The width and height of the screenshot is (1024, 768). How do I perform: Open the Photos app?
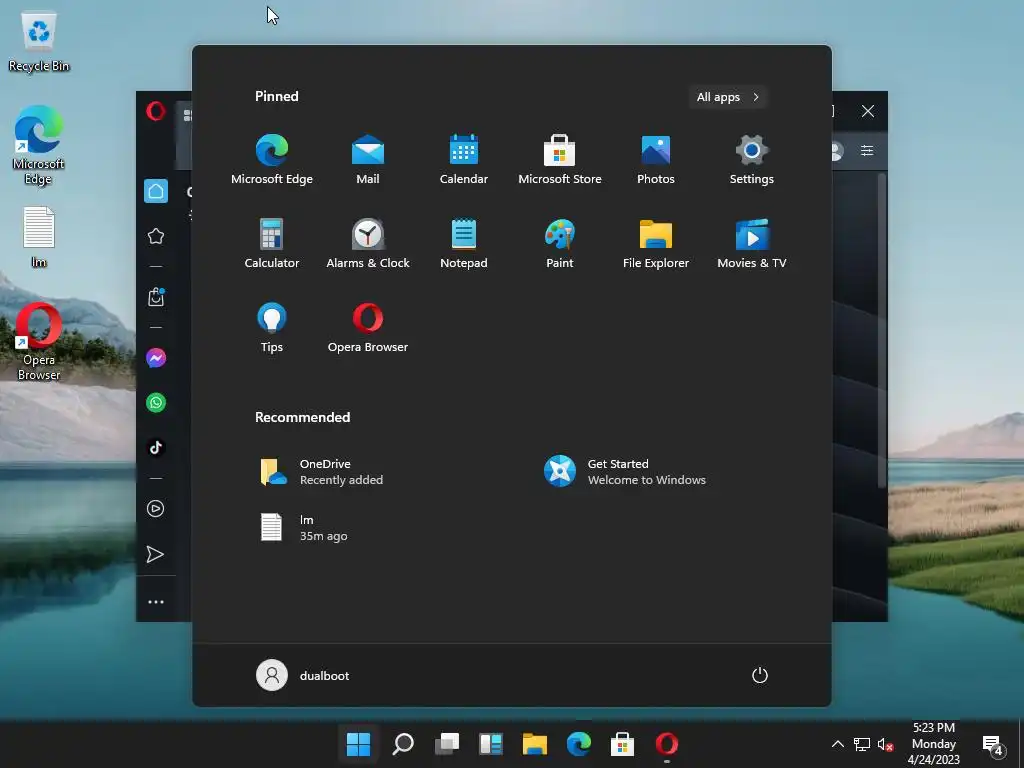(x=656, y=159)
